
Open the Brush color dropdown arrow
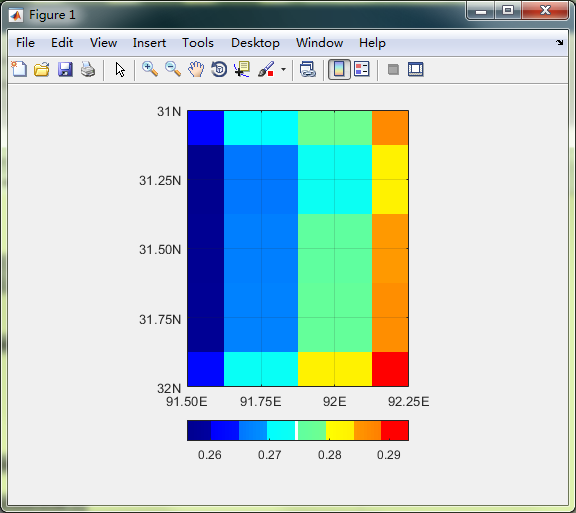pyautogui.click(x=283, y=69)
